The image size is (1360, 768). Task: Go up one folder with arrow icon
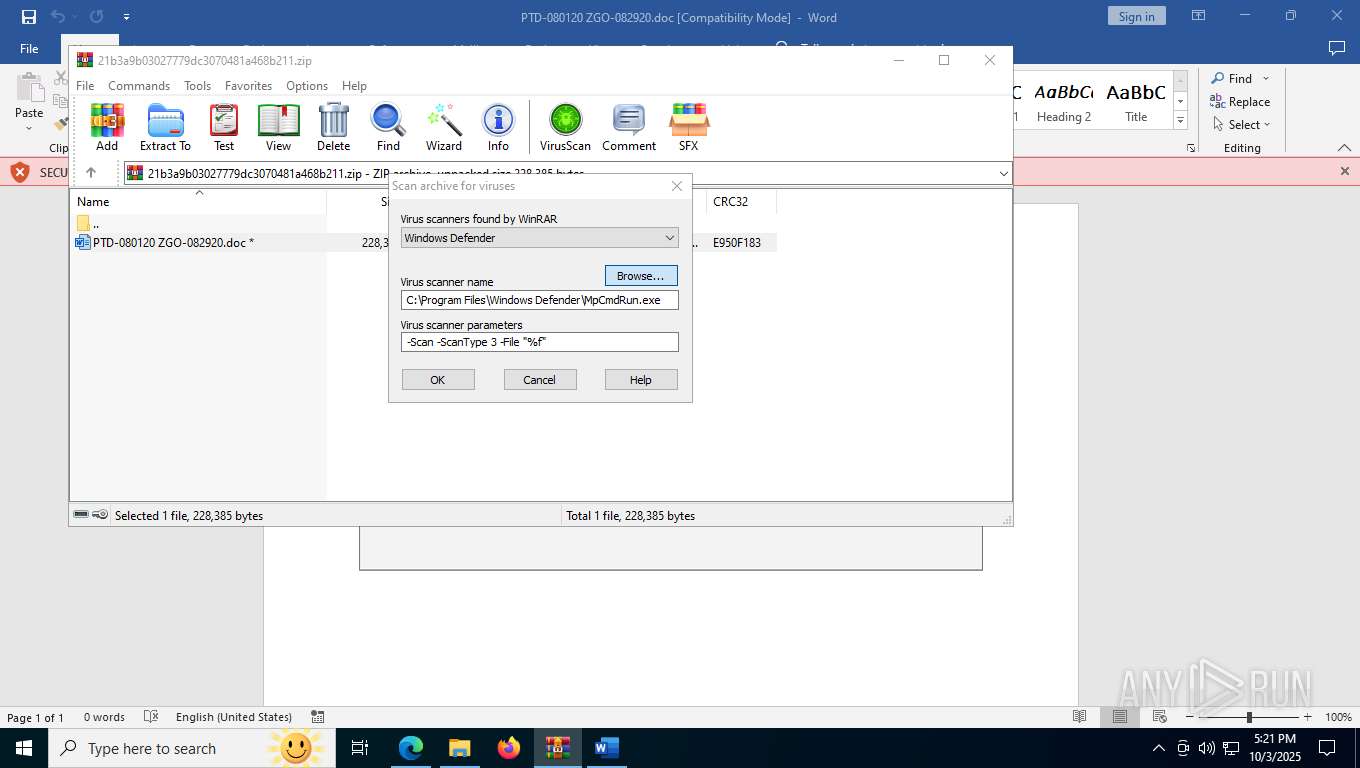91,173
